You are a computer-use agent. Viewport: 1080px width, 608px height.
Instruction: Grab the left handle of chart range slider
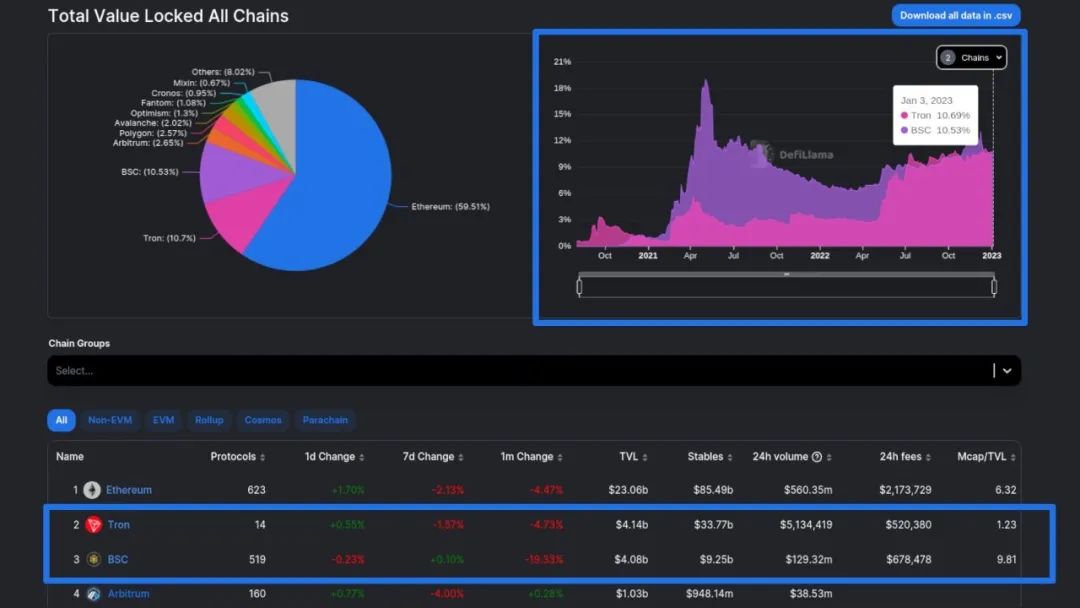[x=580, y=287]
